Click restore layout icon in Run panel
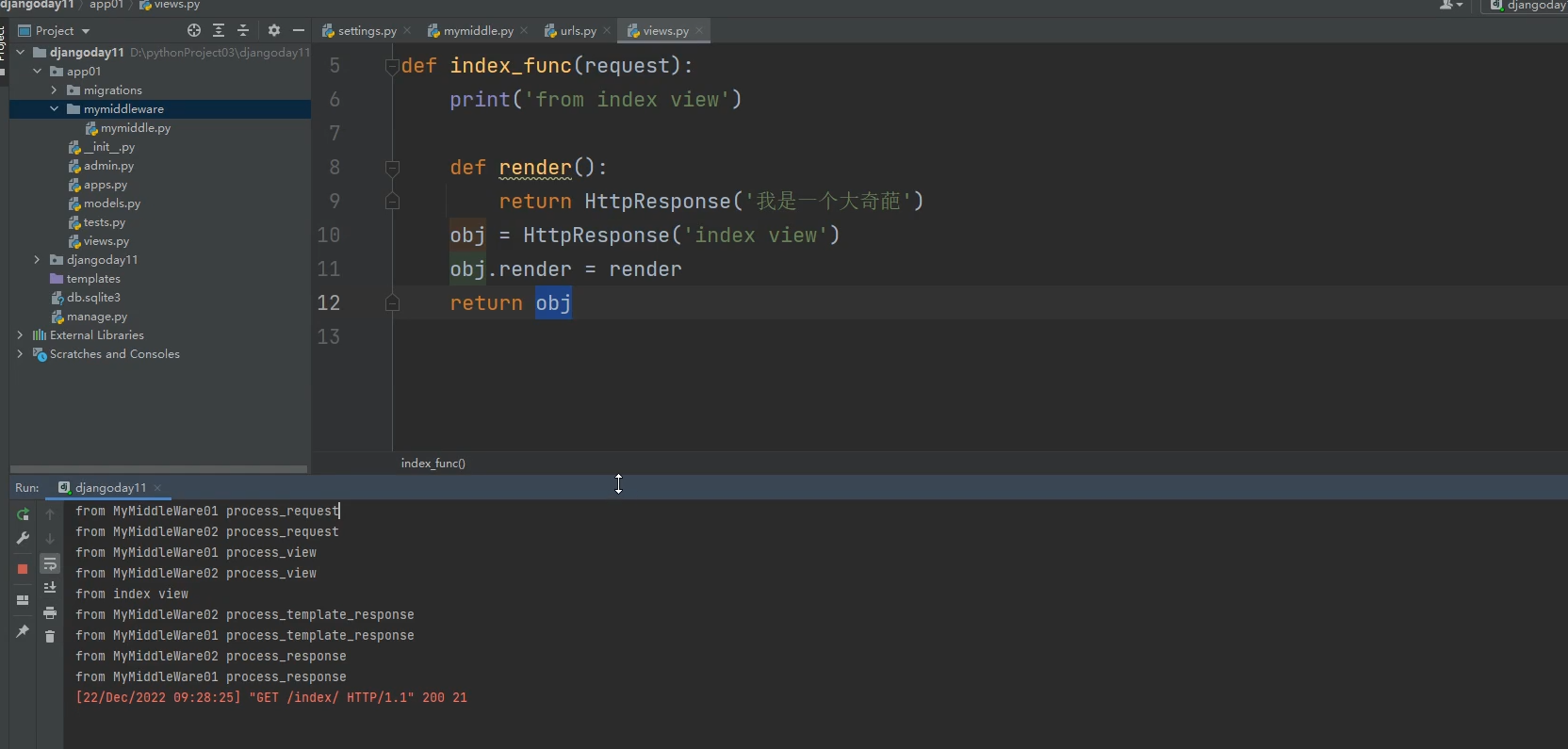Screen dimensions: 1568x749 (x=23, y=600)
